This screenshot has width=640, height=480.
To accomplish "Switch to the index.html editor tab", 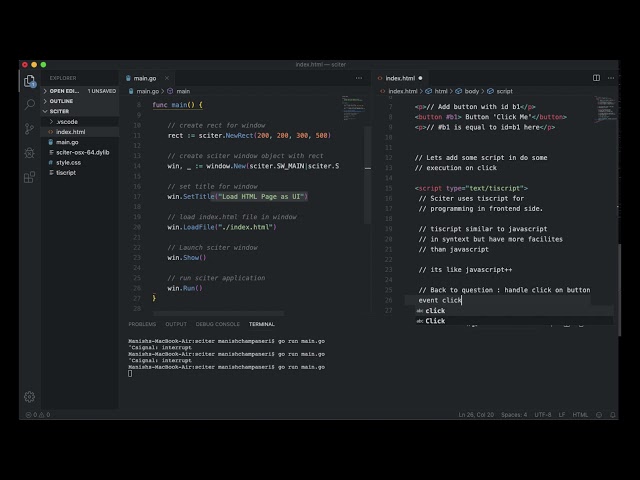I will tap(400, 78).
